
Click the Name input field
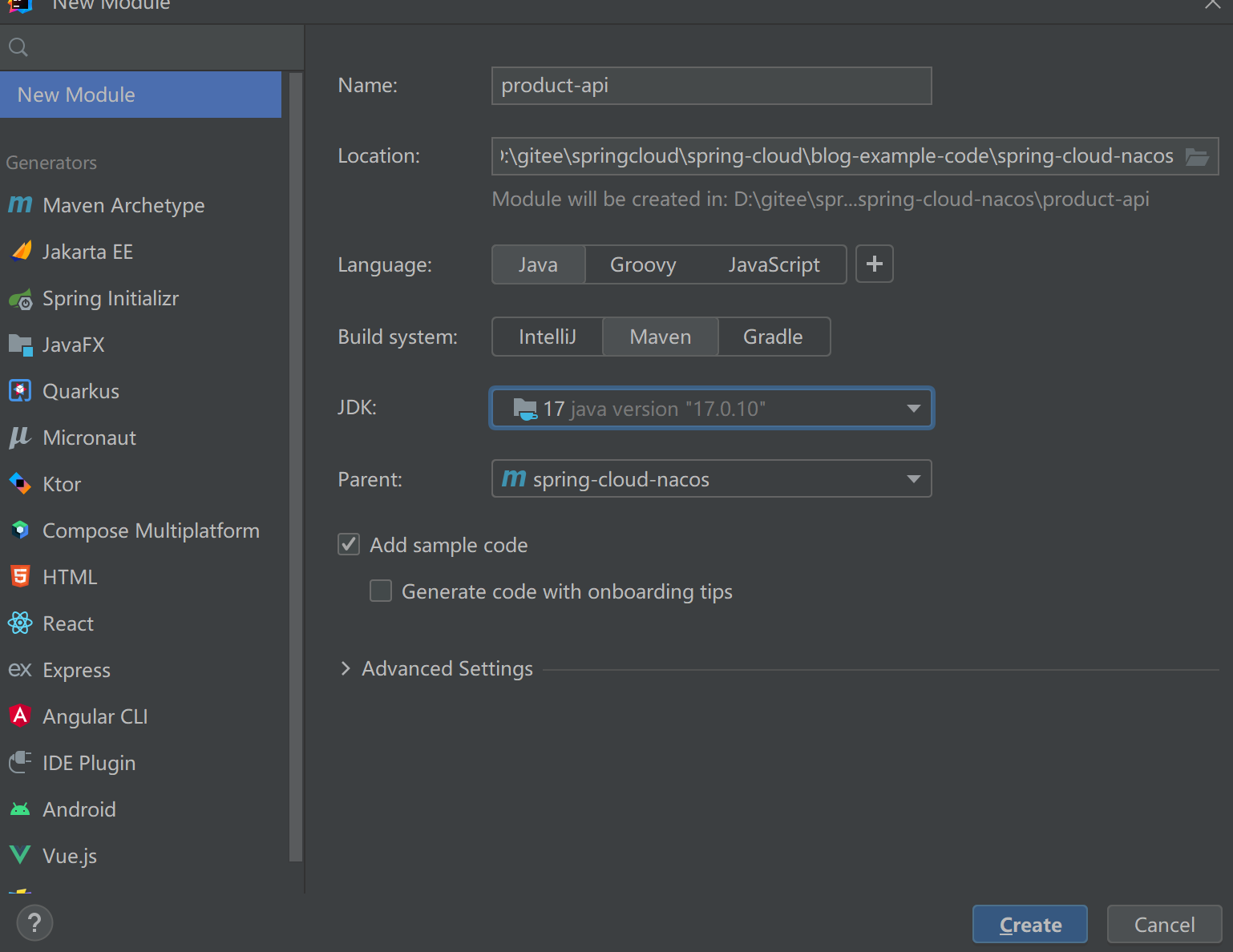click(x=712, y=86)
